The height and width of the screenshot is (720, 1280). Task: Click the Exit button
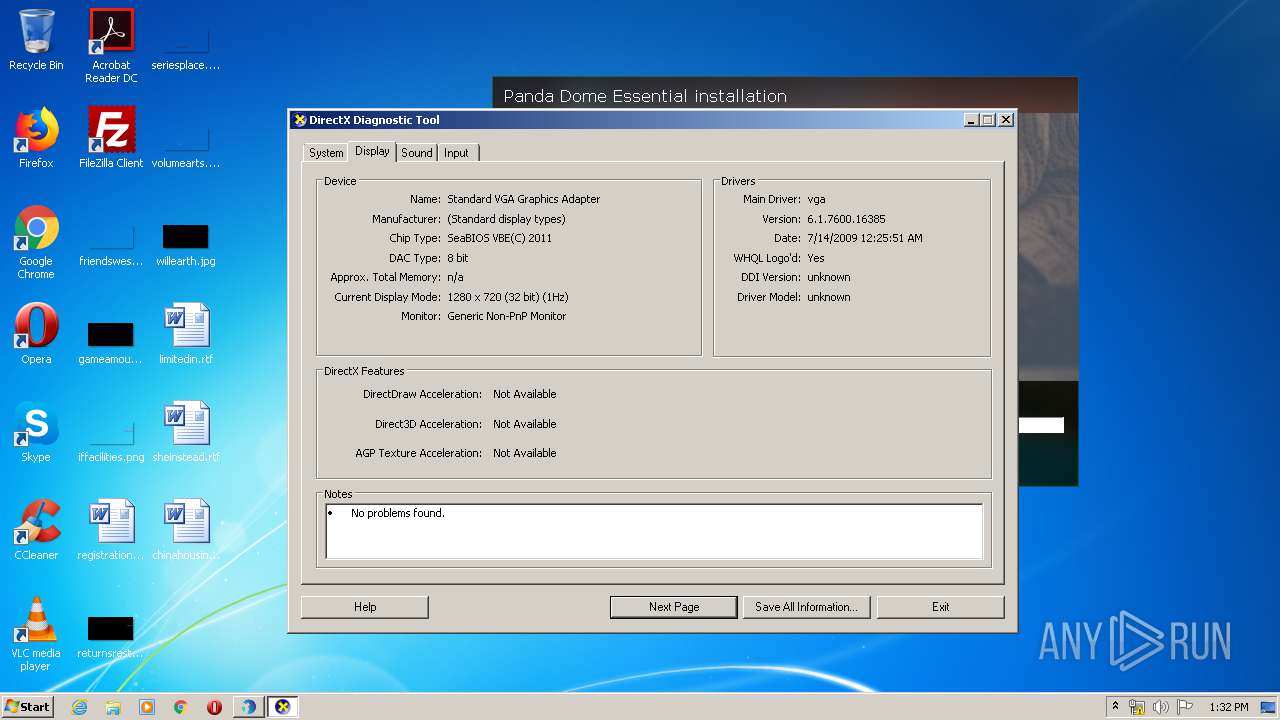tap(940, 607)
